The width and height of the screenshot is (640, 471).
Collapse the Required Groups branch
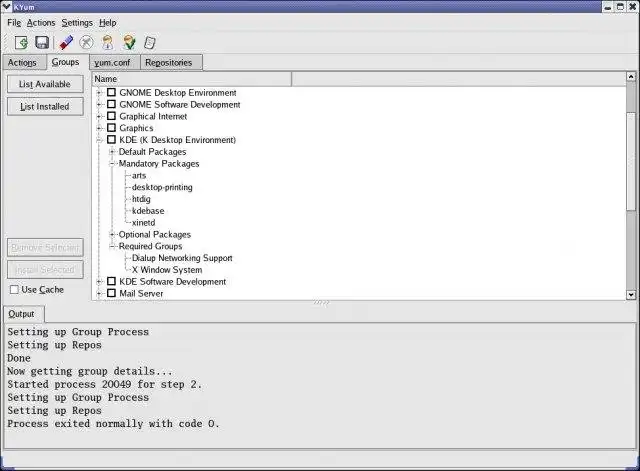[x=112, y=247]
